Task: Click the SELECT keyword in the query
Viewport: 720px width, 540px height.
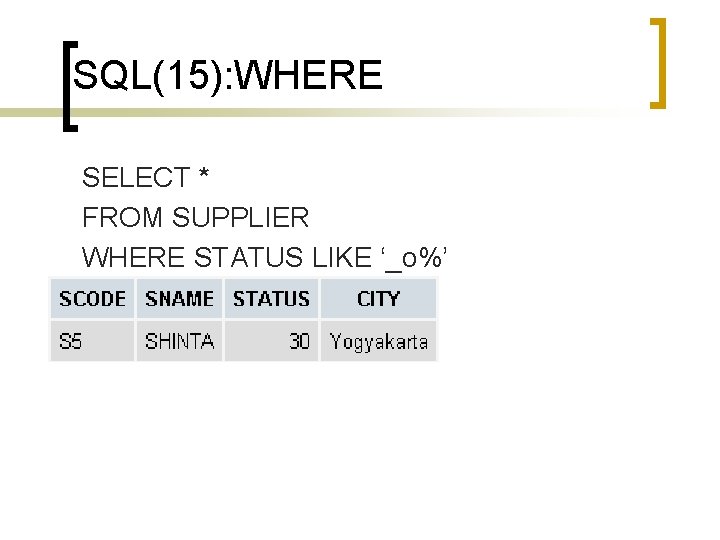Action: click(x=136, y=178)
